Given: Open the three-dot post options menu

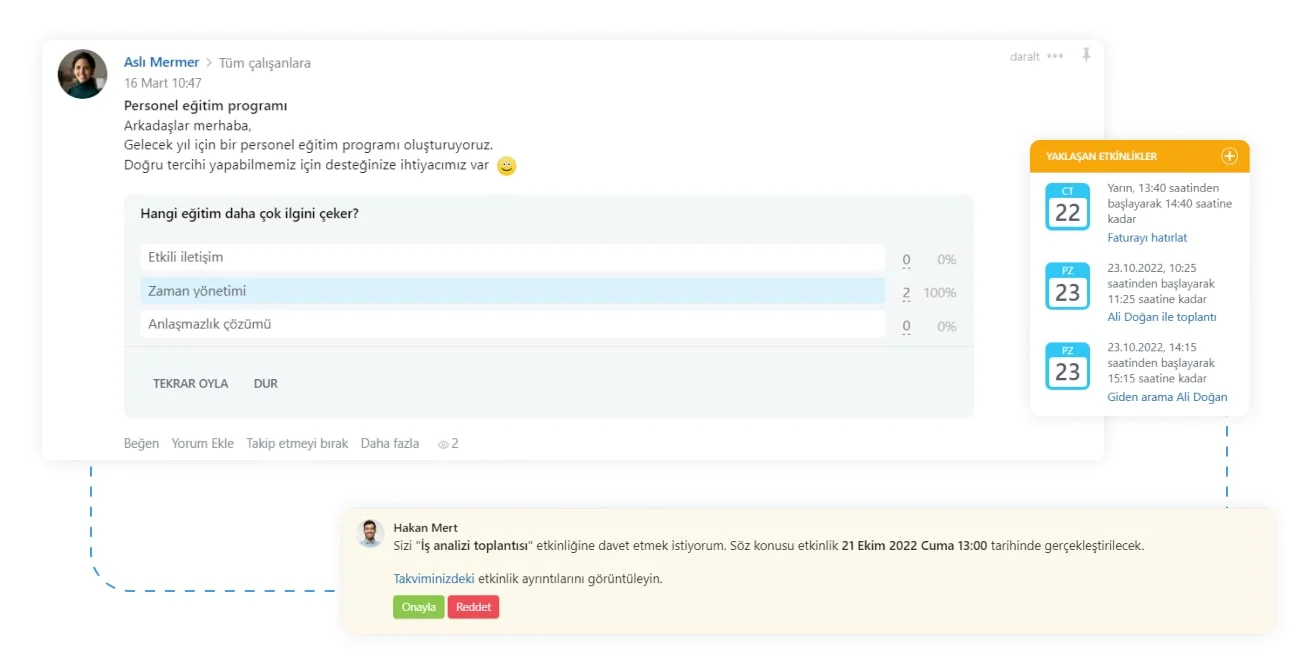Looking at the screenshot, I should coord(1055,56).
